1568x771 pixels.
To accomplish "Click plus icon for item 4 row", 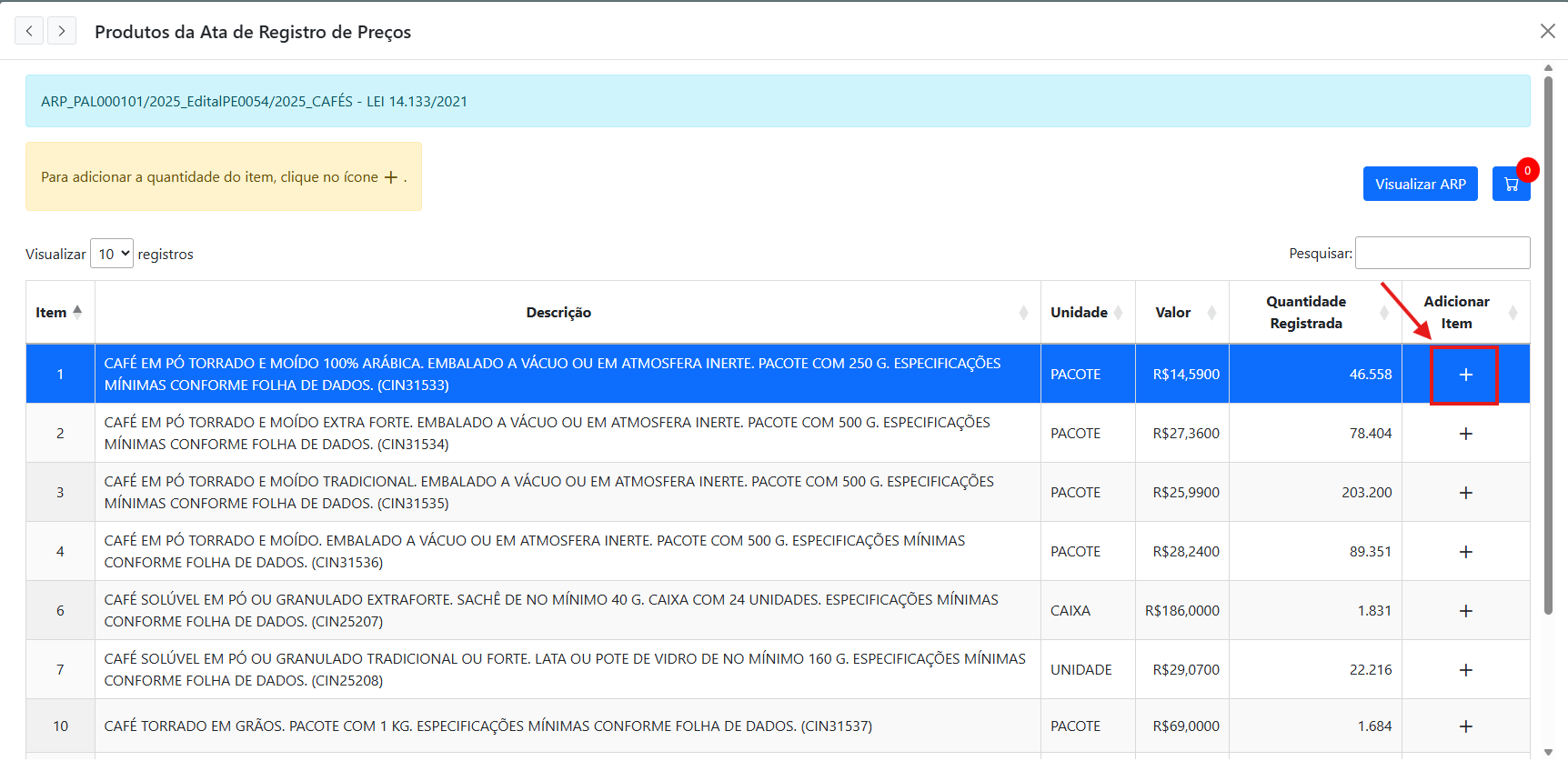I will click(x=1465, y=552).
